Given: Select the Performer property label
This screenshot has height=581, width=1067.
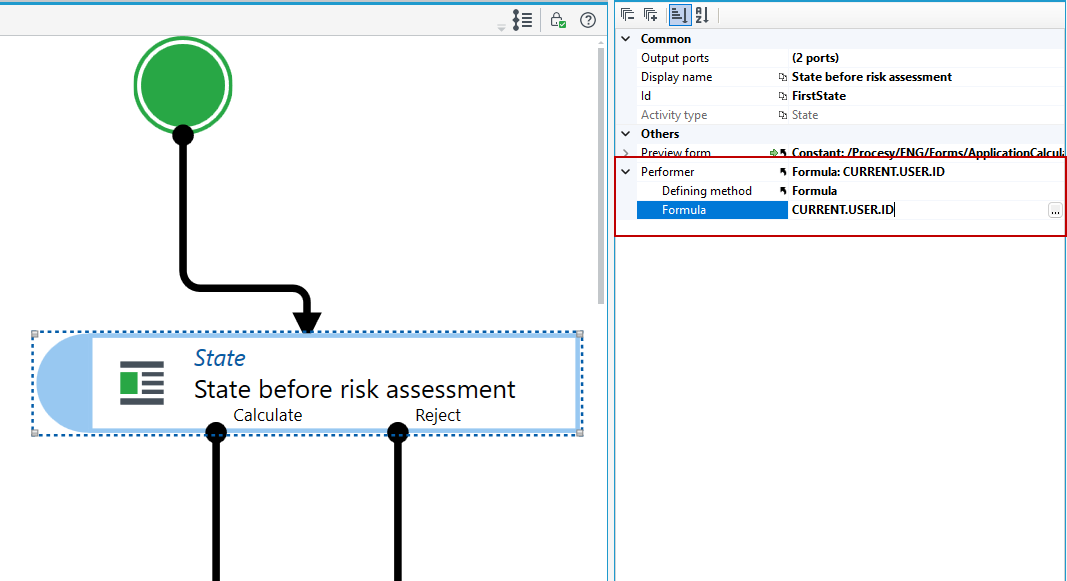Looking at the screenshot, I should 668,172.
